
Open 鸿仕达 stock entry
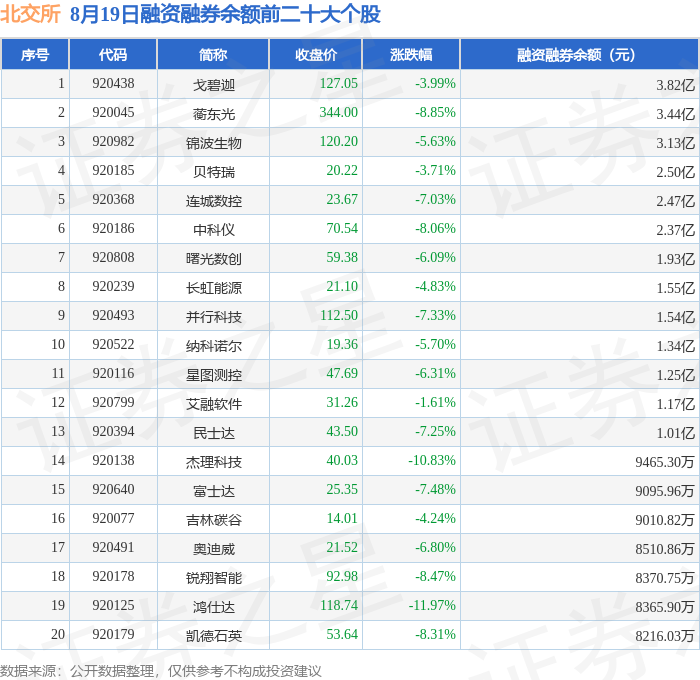coord(214,607)
